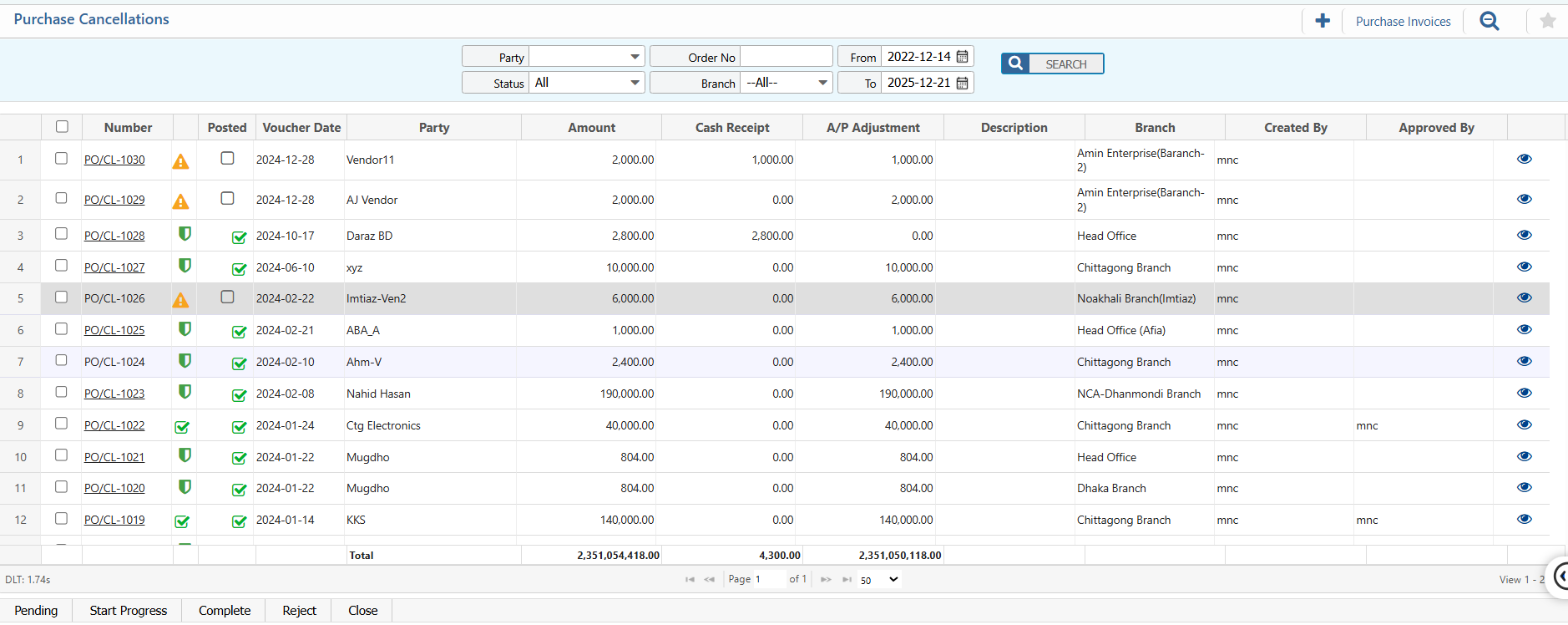This screenshot has height=625, width=1568.
Task: Click into the Order No input field
Action: pos(786,57)
